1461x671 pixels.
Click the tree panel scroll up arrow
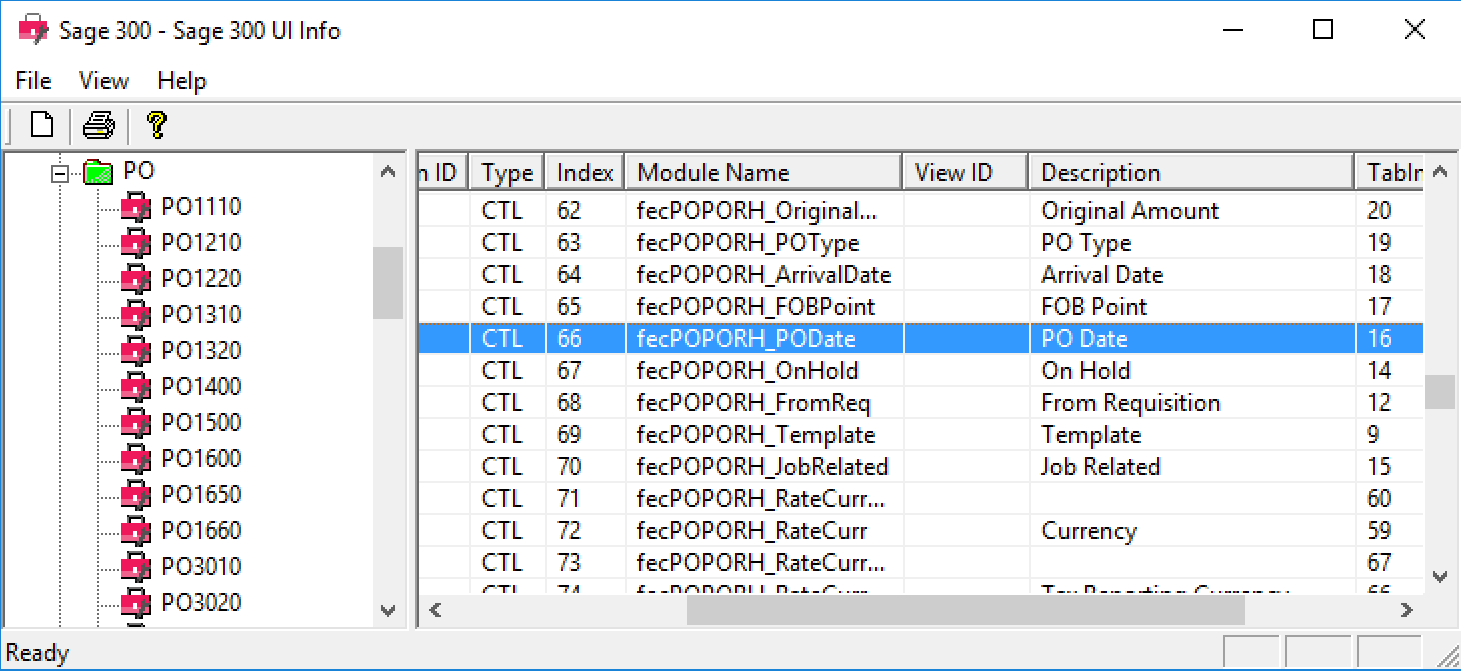coord(388,172)
